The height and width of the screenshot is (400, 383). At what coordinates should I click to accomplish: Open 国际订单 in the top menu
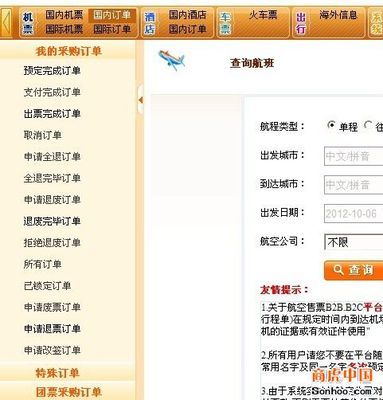pos(112,29)
